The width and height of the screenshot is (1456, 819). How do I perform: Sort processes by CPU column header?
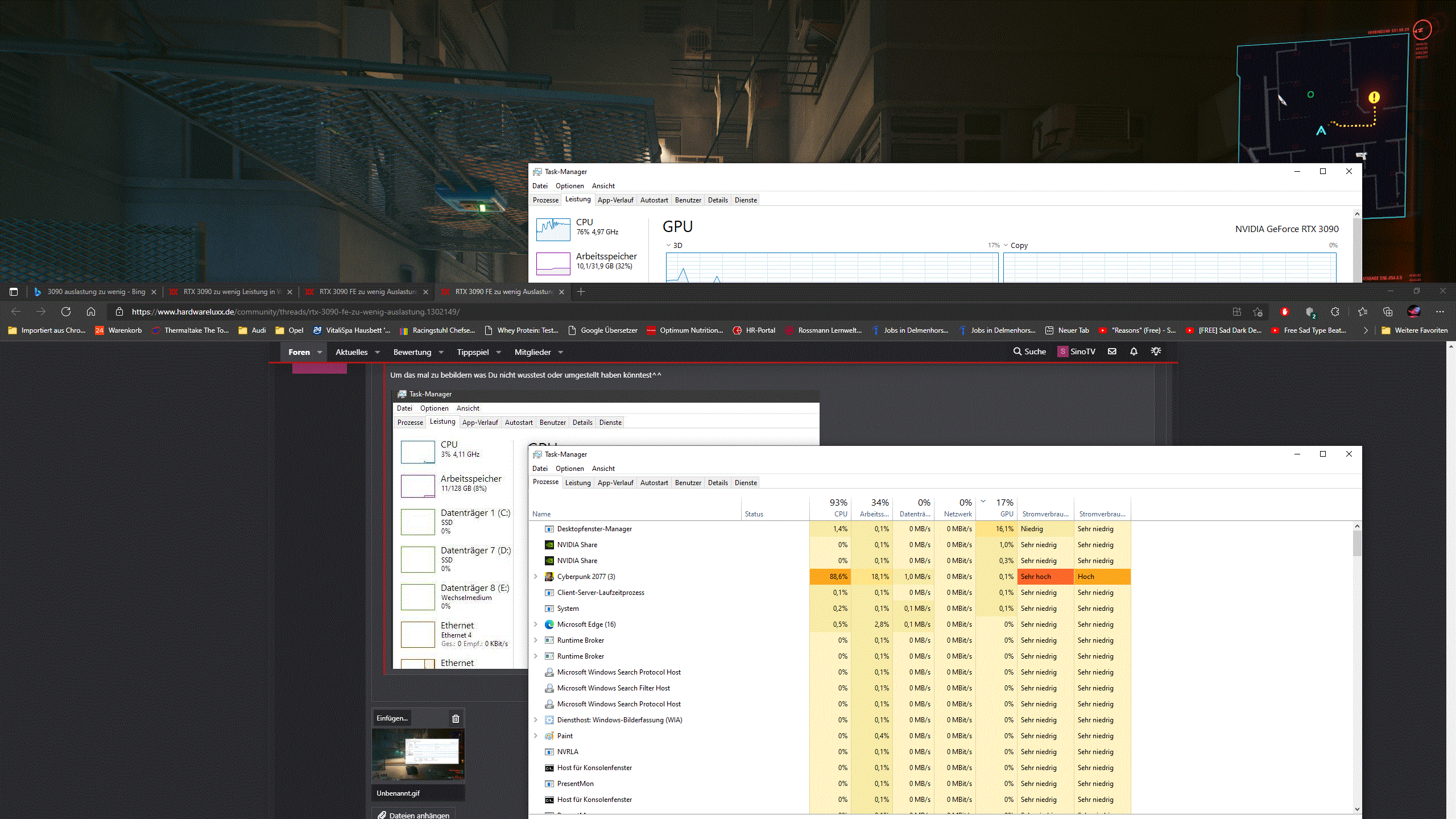(x=830, y=508)
